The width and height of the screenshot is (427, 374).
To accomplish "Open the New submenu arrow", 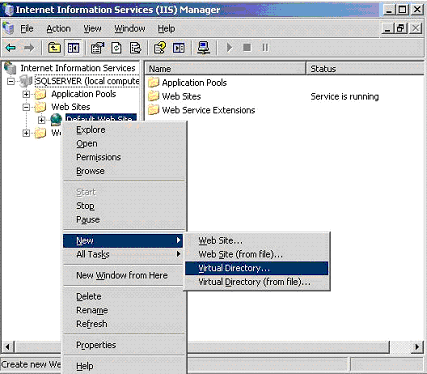I will [179, 240].
